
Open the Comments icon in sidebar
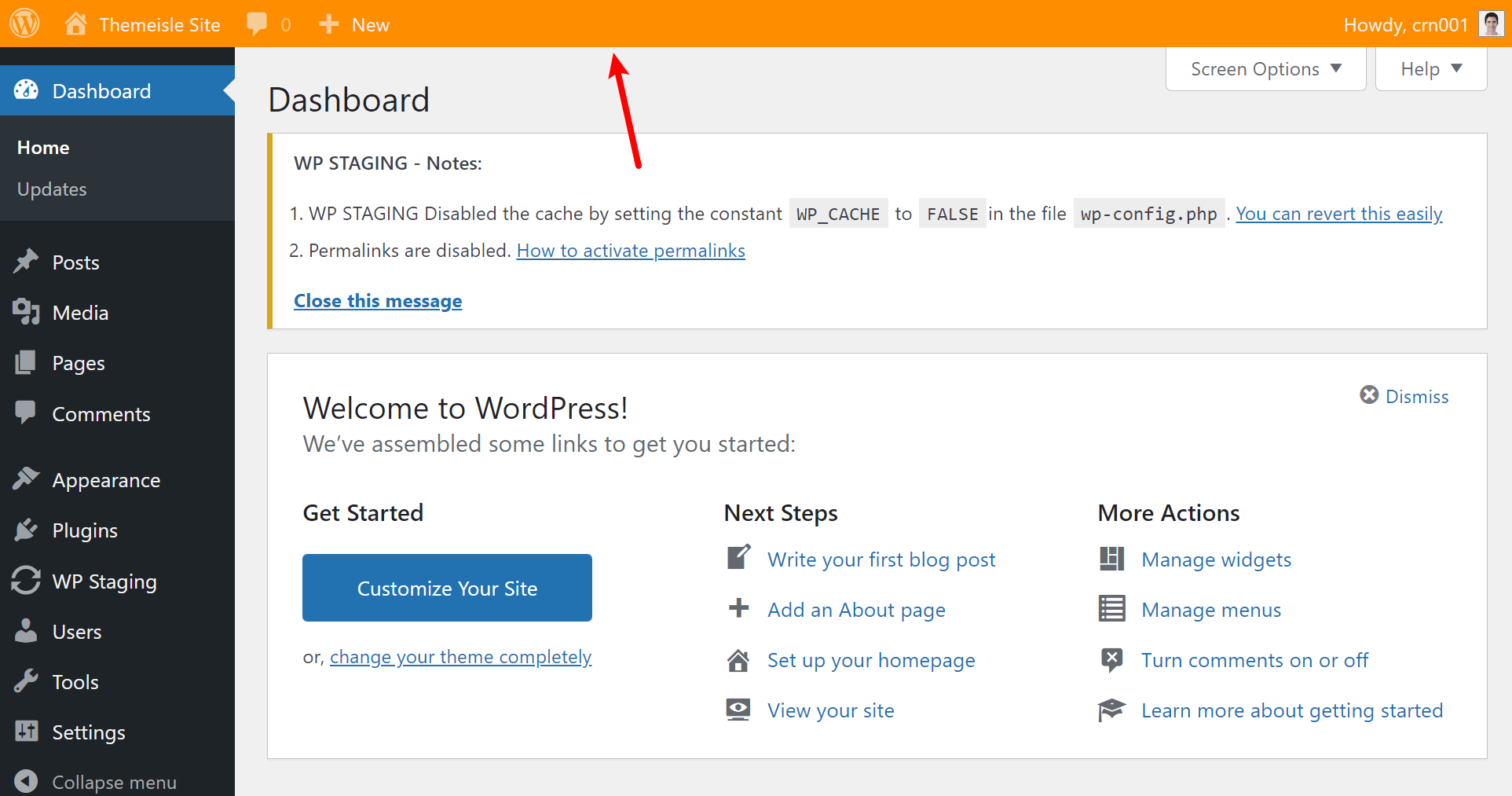tap(27, 413)
